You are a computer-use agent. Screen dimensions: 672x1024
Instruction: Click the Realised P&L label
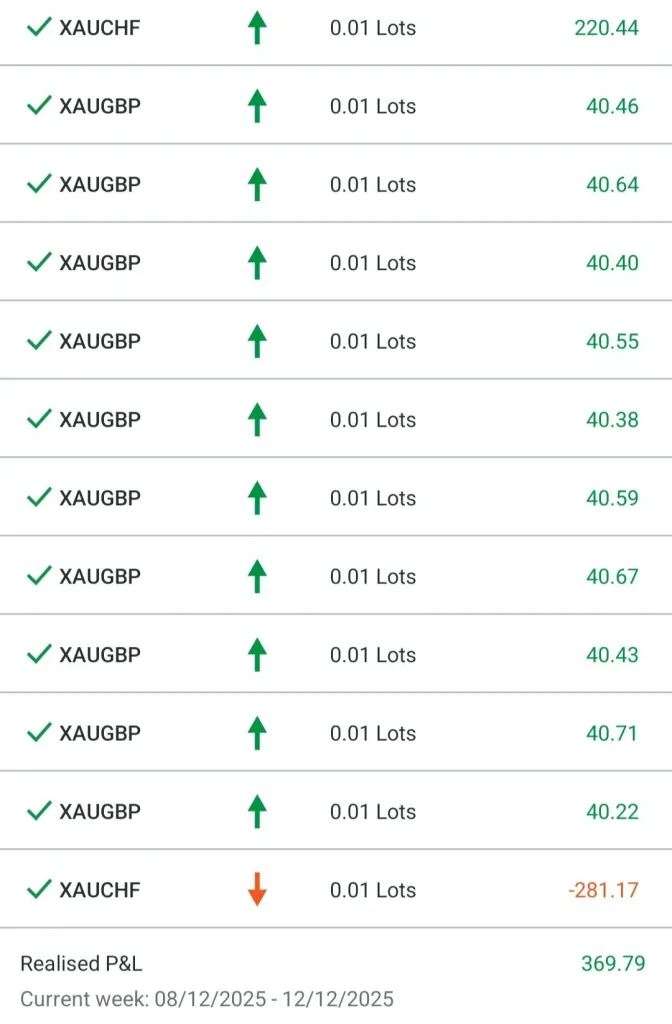point(81,964)
